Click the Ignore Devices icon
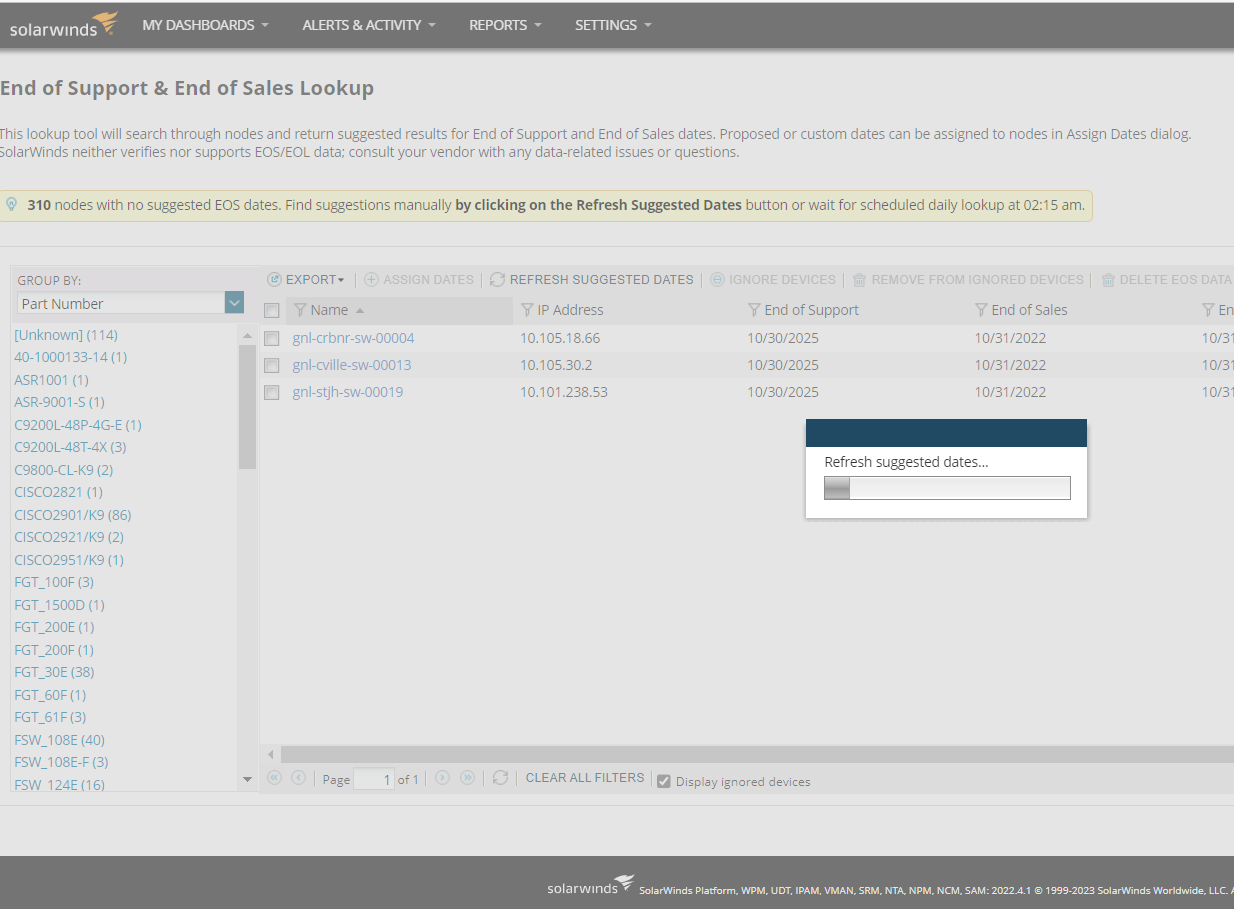The height and width of the screenshot is (909, 1234). (x=717, y=280)
